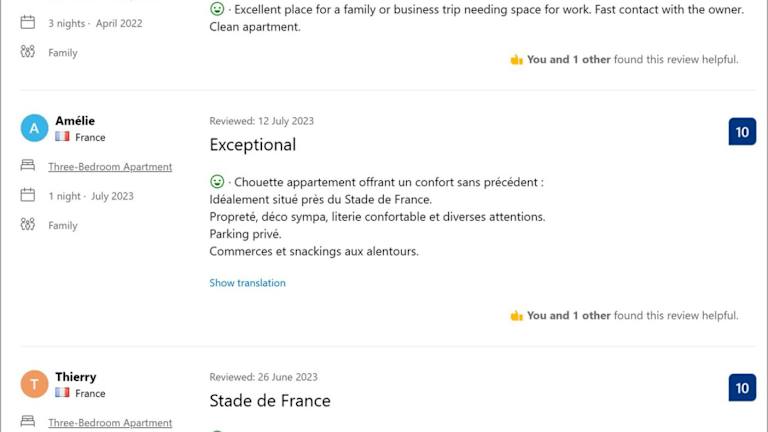Click the France flag under Thierry
Viewport: 768px width, 432px height.
click(62, 393)
